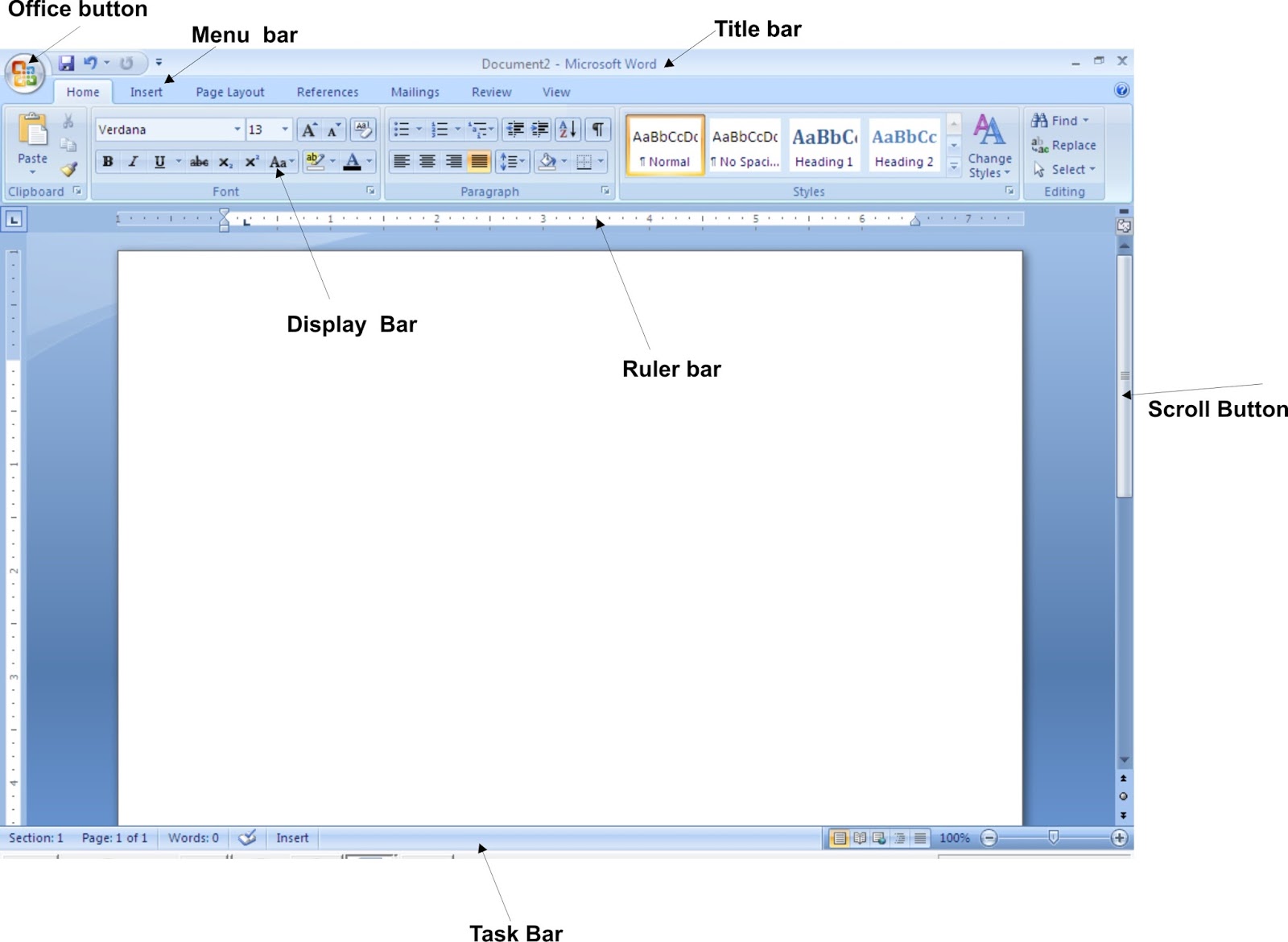The width and height of the screenshot is (1288, 942).
Task: Customize Quick Access Toolbar dropdown arrow
Action: pos(159,63)
